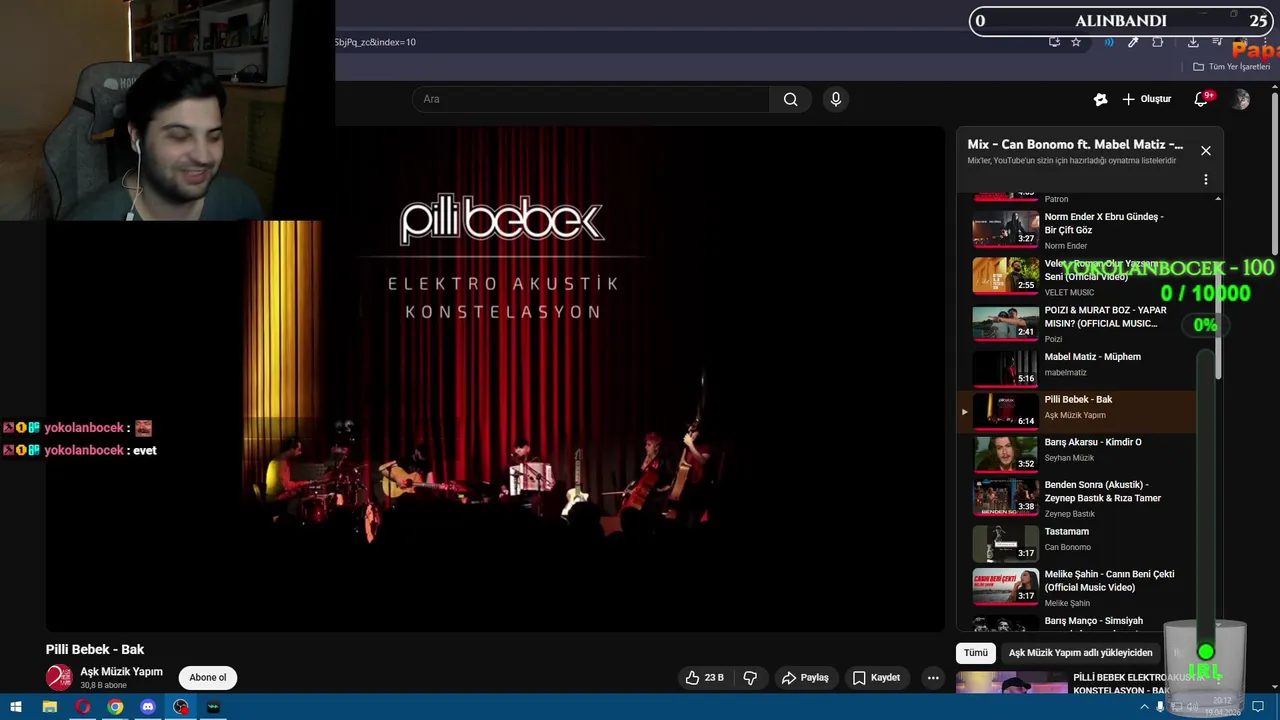Viewport: 1280px width, 720px height.
Task: Click install app icon in address bar
Action: point(1054,42)
